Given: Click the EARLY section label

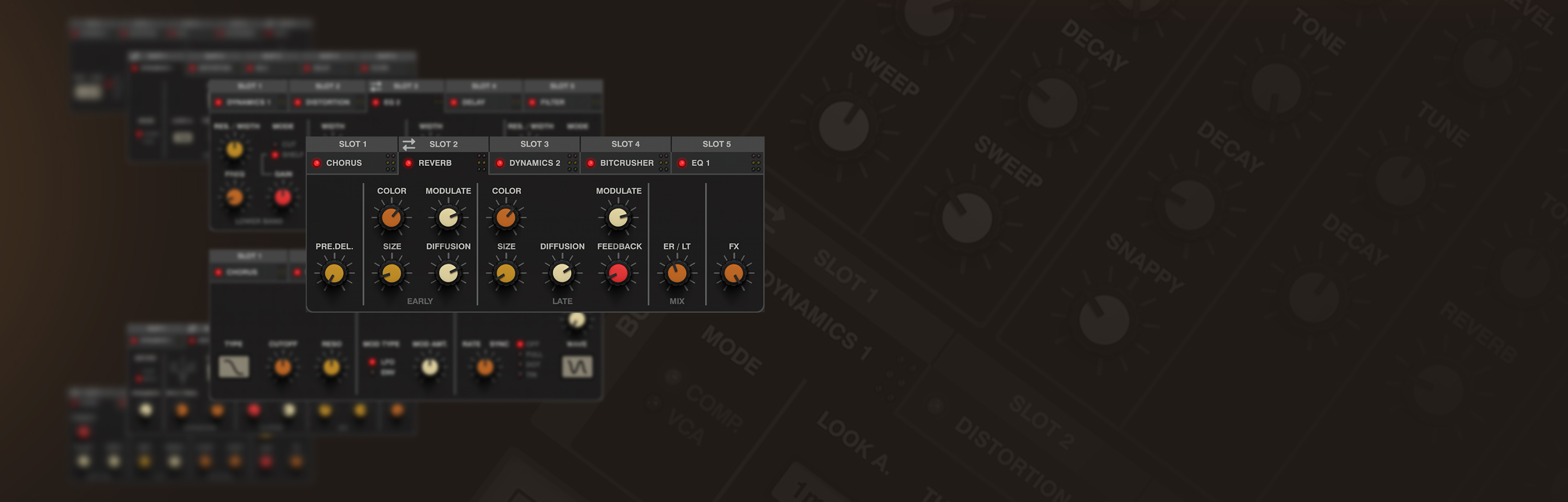Looking at the screenshot, I should (x=420, y=302).
